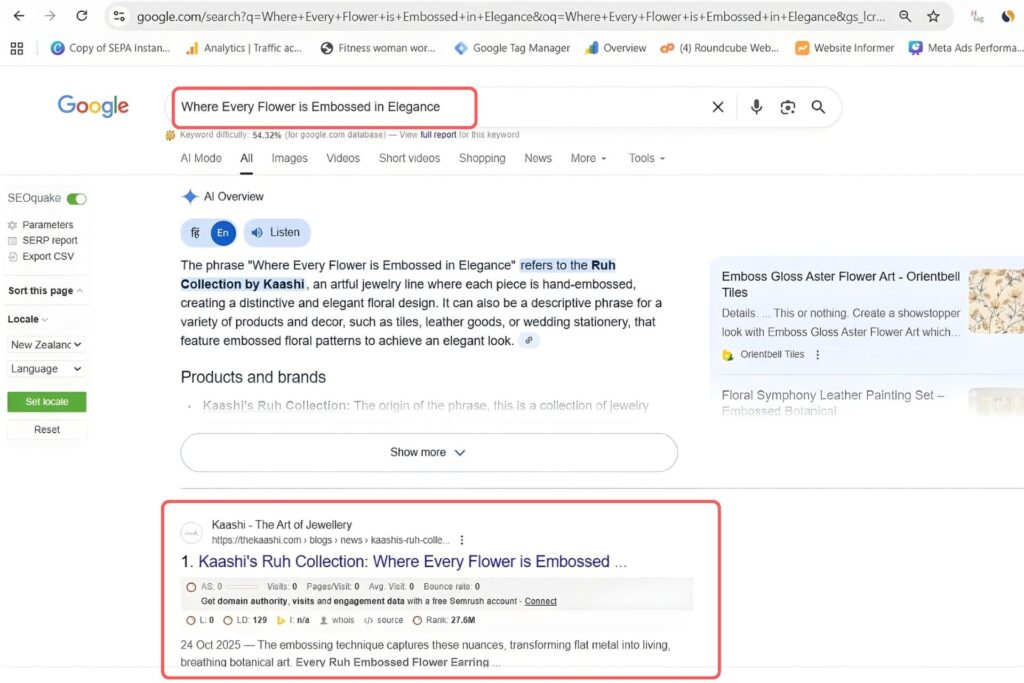
Task: Clear the search box with X icon
Action: pyautogui.click(x=717, y=107)
